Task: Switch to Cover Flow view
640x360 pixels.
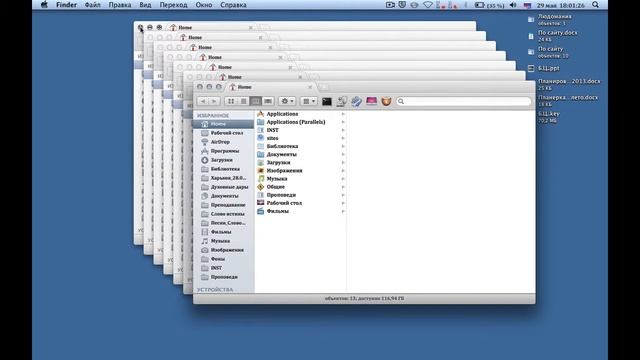Action: click(x=268, y=101)
